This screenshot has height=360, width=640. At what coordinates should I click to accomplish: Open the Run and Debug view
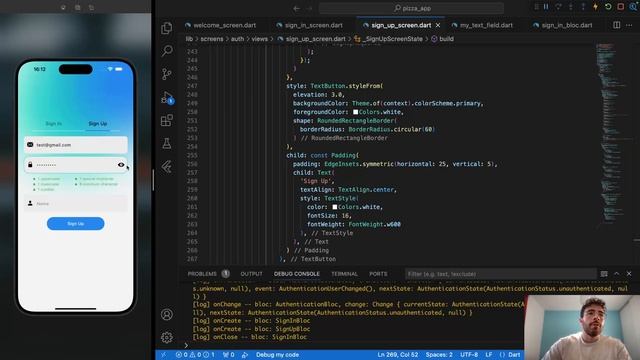[167, 98]
